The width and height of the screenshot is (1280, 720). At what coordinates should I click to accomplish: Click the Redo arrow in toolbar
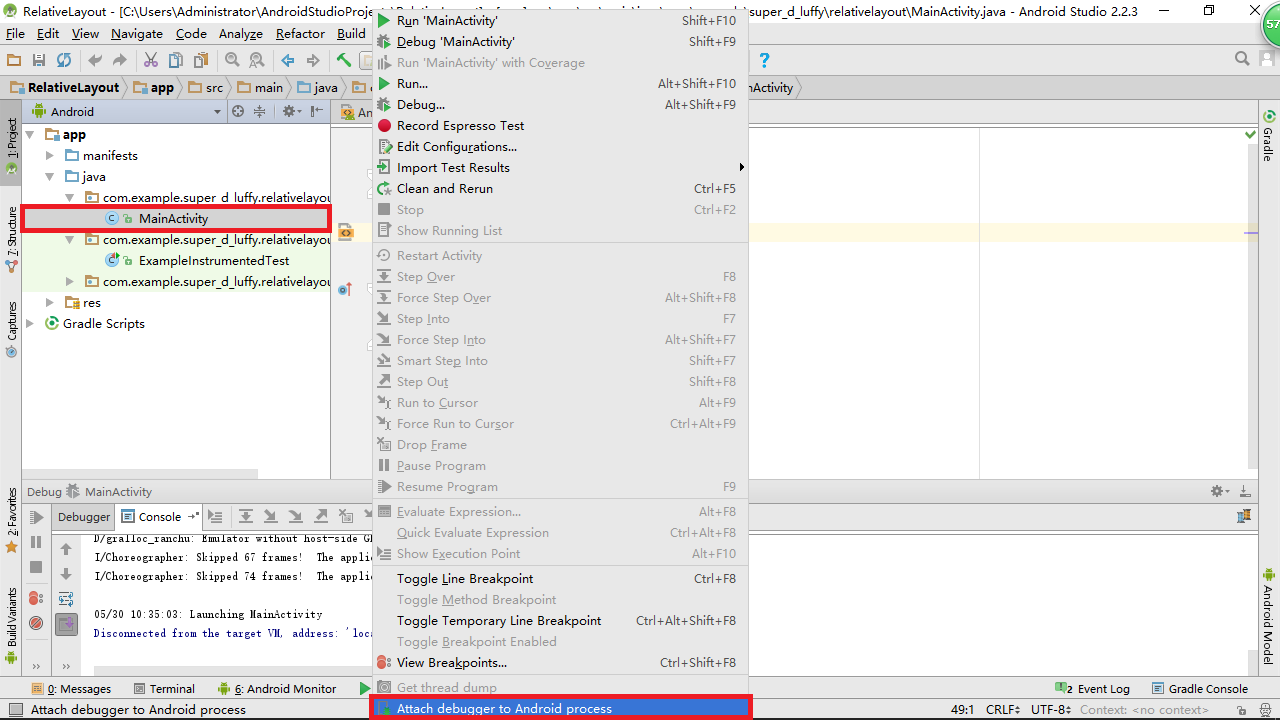click(120, 60)
